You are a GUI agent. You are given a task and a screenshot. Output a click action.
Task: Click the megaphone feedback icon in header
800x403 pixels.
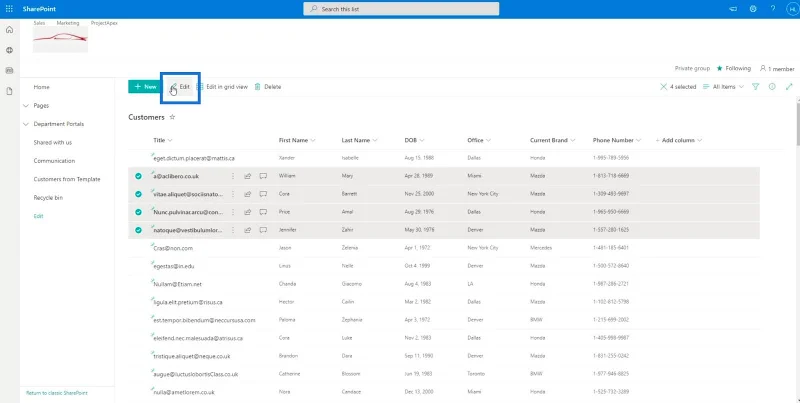[733, 9]
